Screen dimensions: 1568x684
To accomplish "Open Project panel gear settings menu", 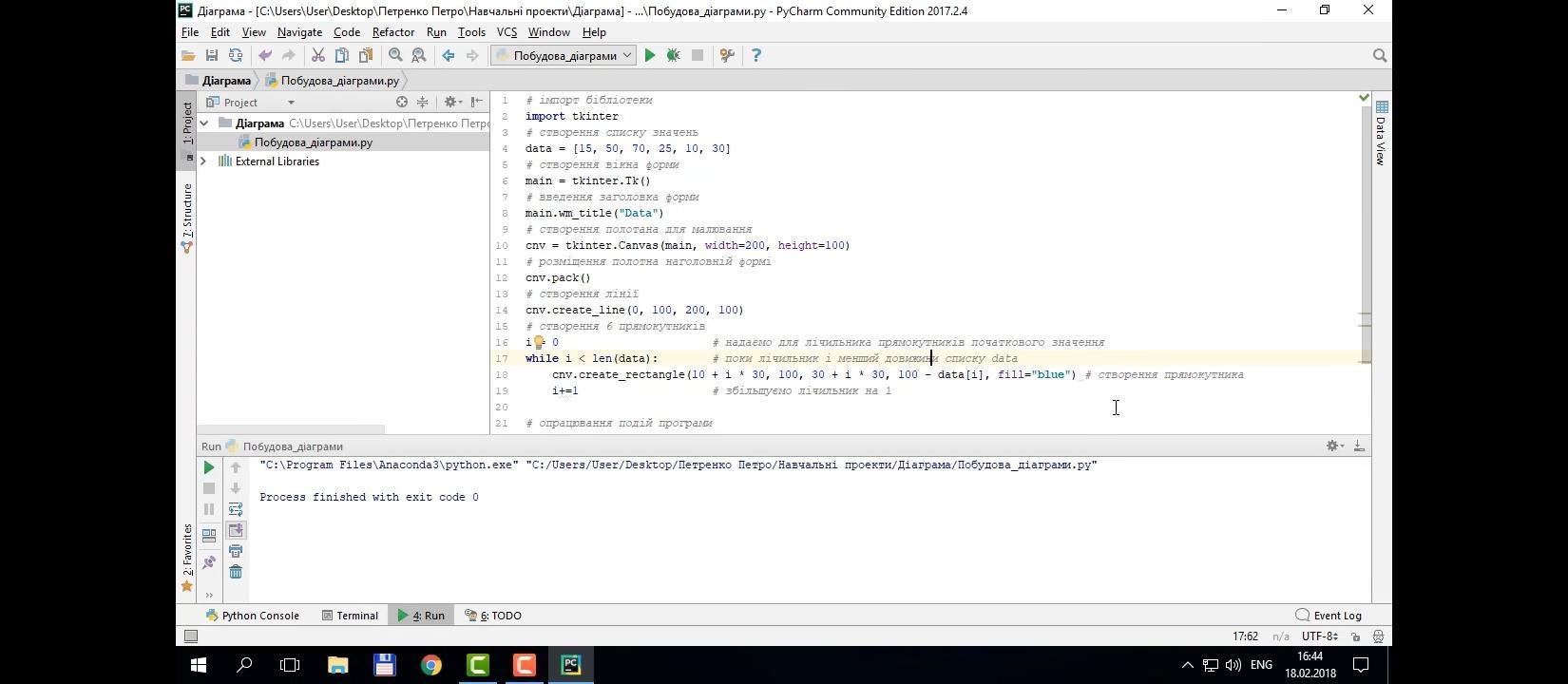I will 452,103.
